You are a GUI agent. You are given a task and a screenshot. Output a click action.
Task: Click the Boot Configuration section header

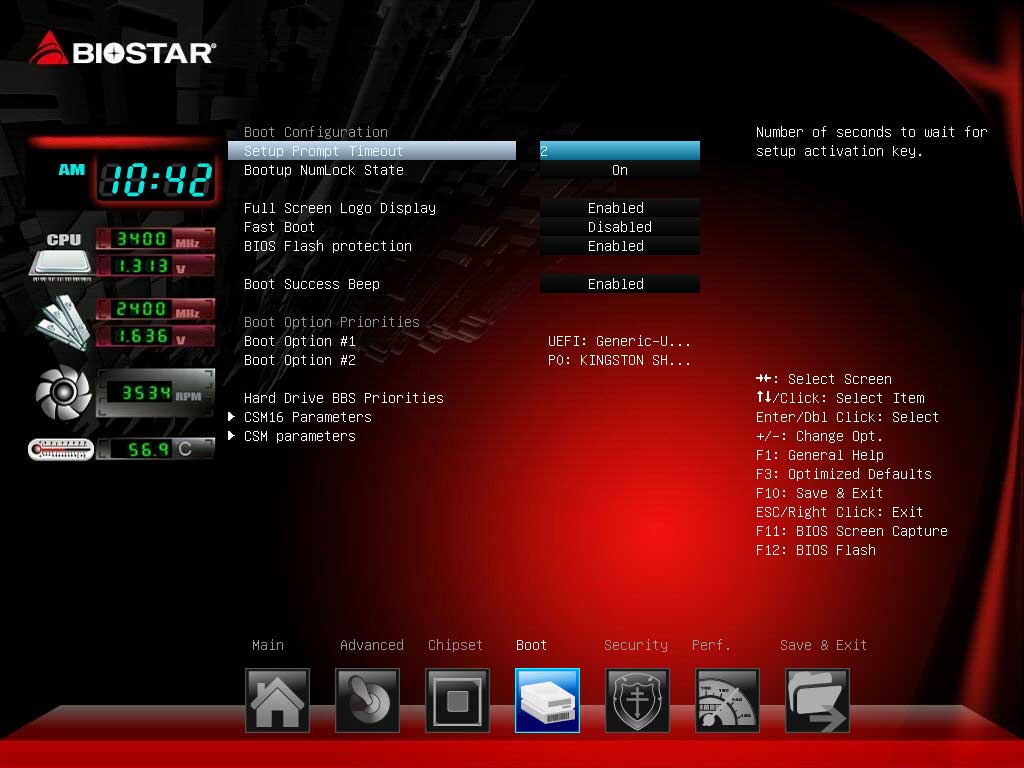click(315, 132)
